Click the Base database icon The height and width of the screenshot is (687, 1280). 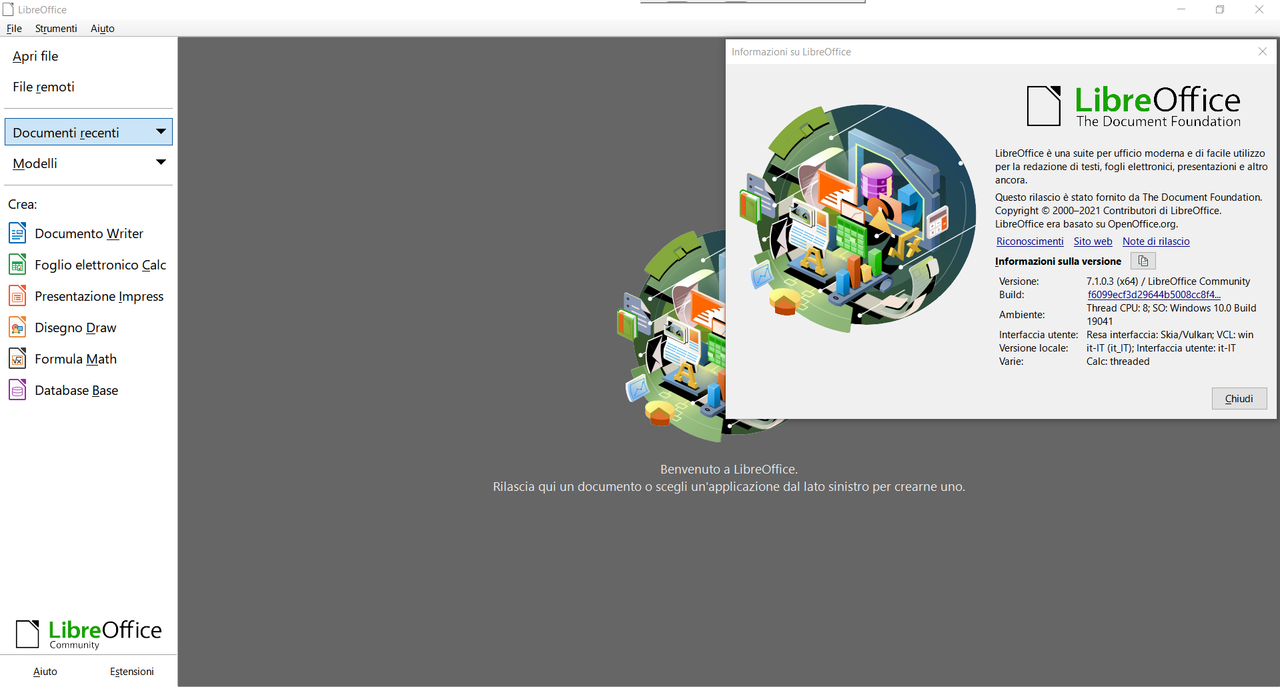(x=17, y=390)
